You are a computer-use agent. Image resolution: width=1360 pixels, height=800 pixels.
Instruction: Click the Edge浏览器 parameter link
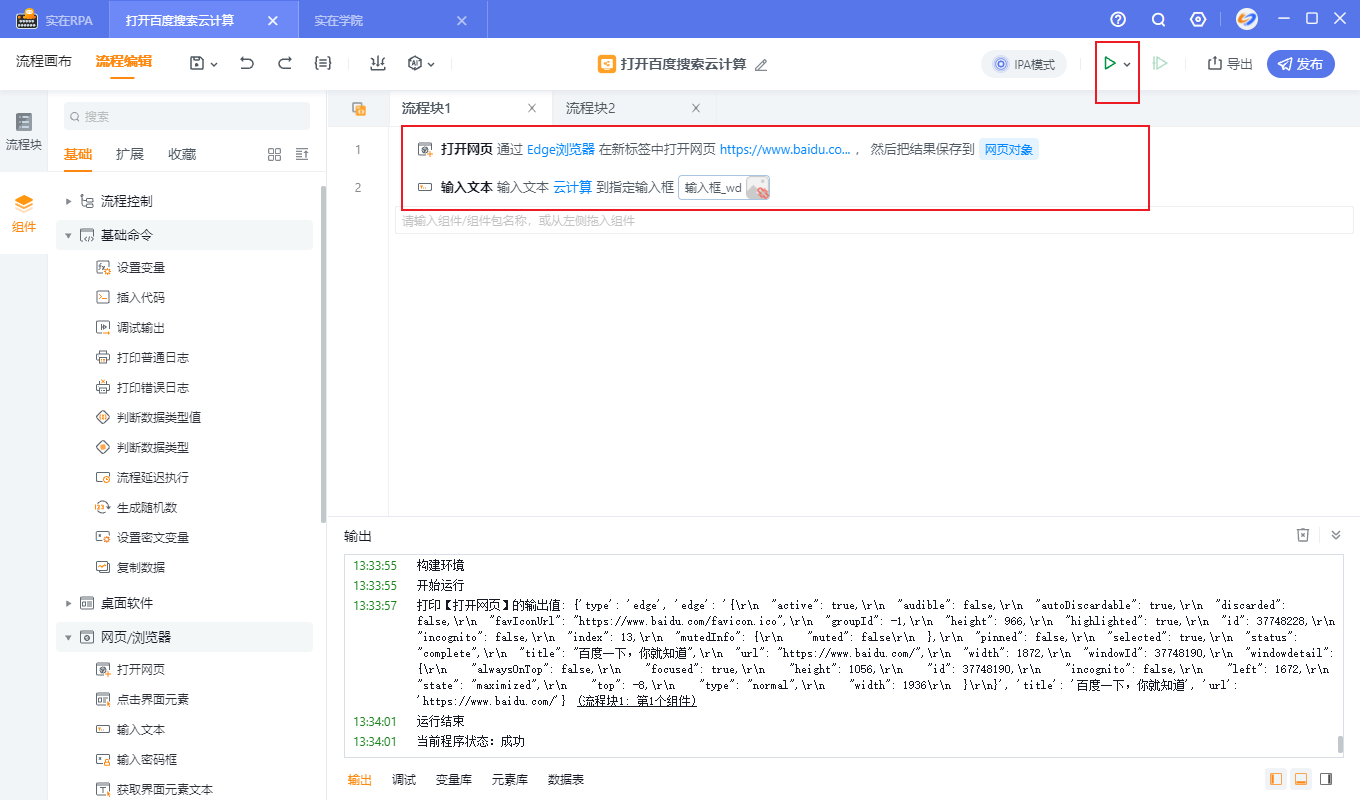(561, 149)
